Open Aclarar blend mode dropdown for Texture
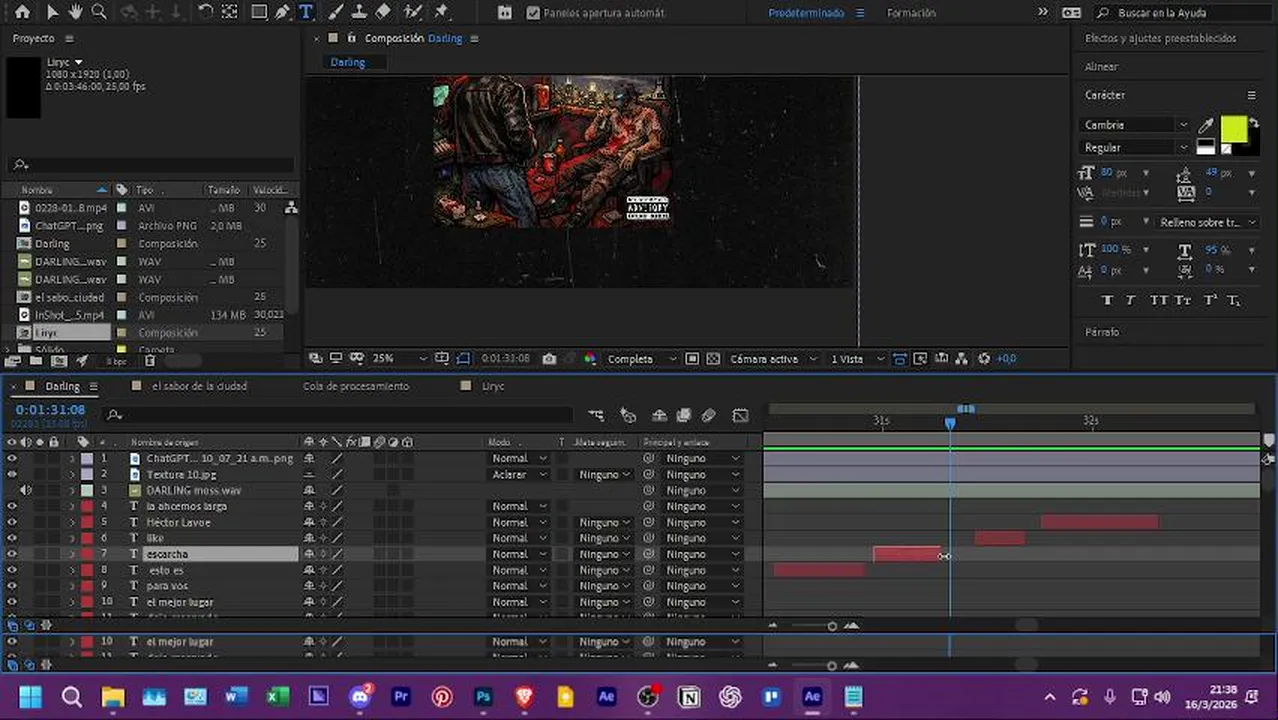This screenshot has height=720, width=1278. pyautogui.click(x=519, y=474)
